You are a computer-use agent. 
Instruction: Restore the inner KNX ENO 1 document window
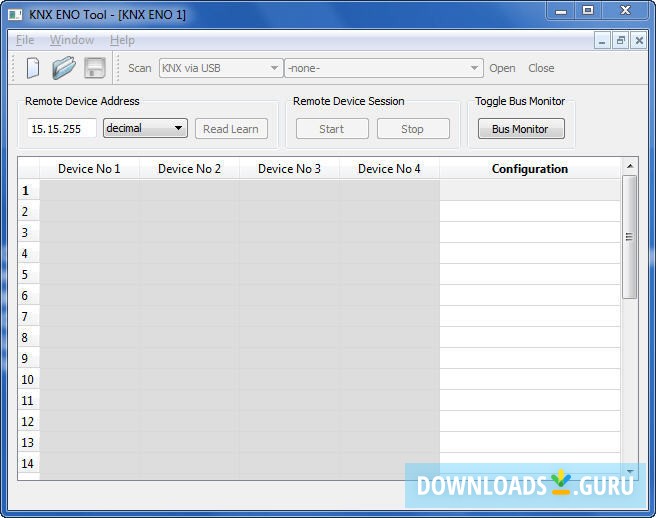point(620,41)
